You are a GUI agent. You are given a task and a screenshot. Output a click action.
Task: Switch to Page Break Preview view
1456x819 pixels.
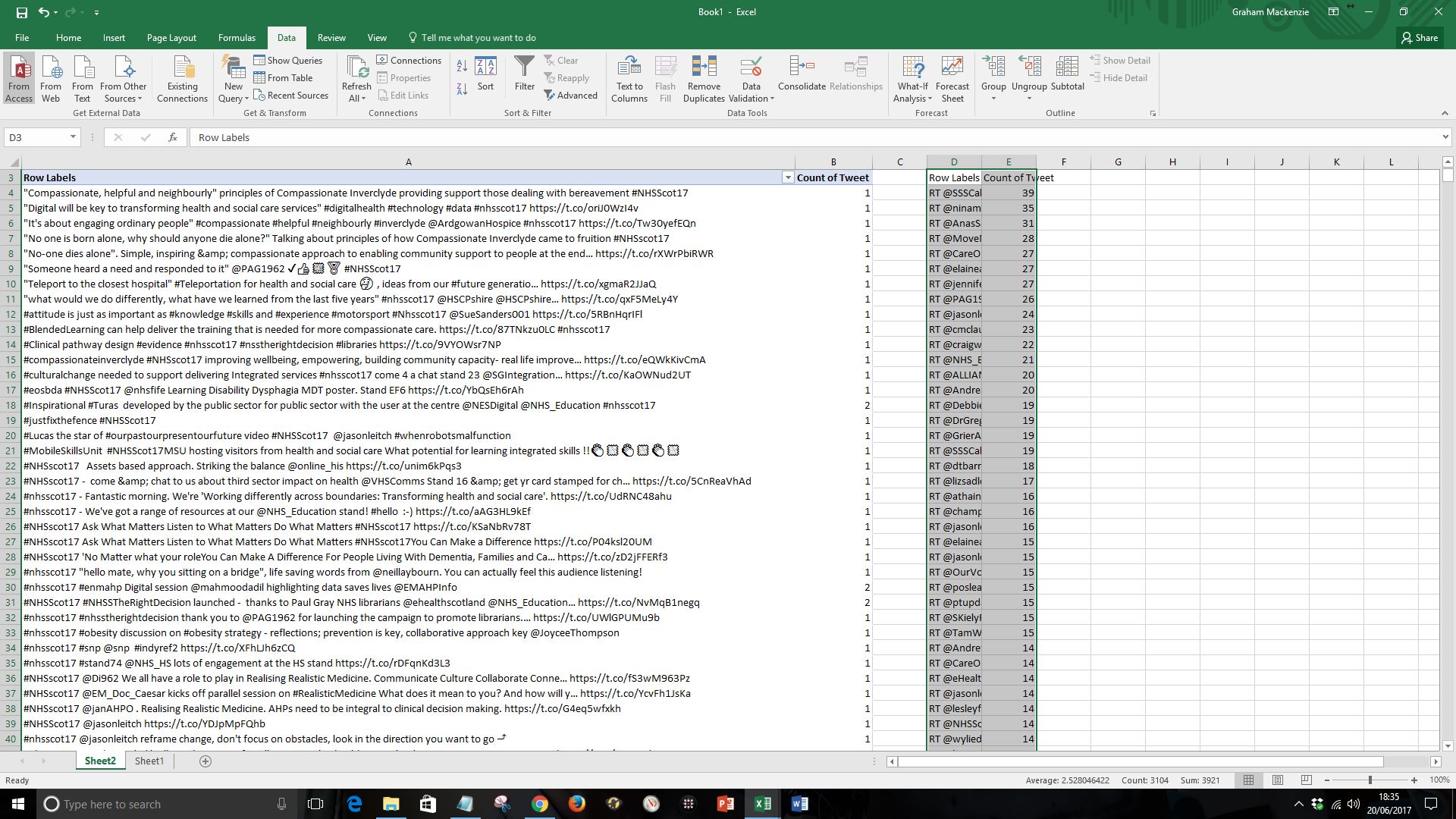click(x=1306, y=780)
